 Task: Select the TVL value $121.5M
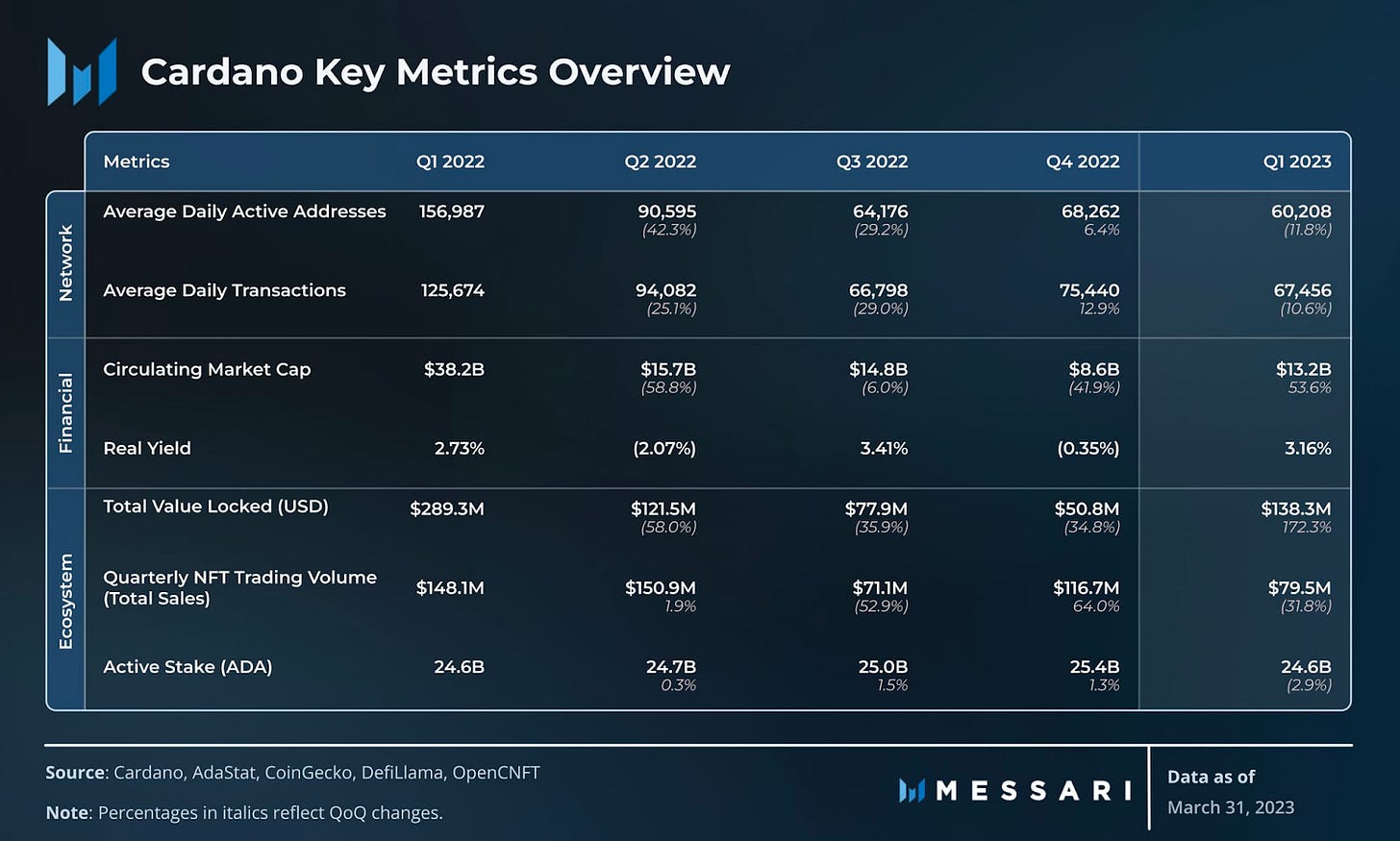pos(663,509)
